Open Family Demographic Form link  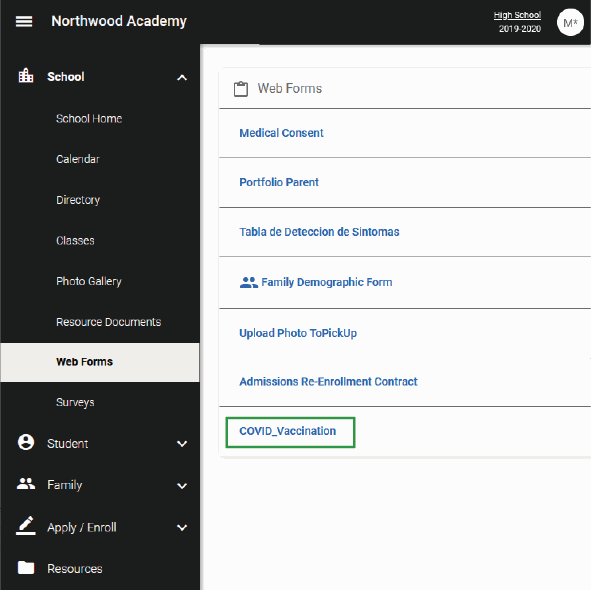click(327, 282)
